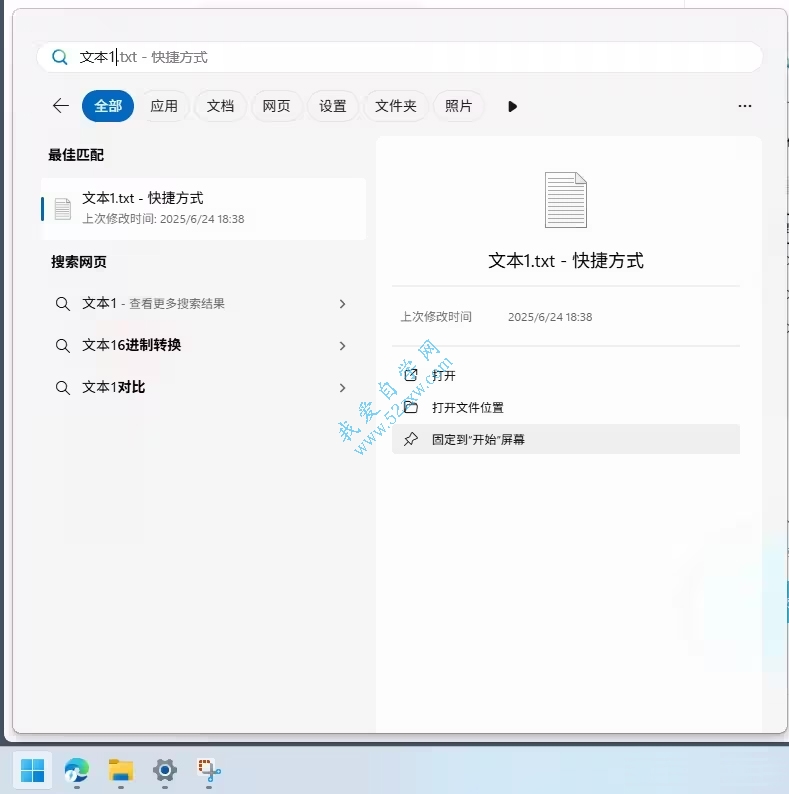This screenshot has height=794, width=789.
Task: Click the back arrow in search panel
Action: [61, 106]
